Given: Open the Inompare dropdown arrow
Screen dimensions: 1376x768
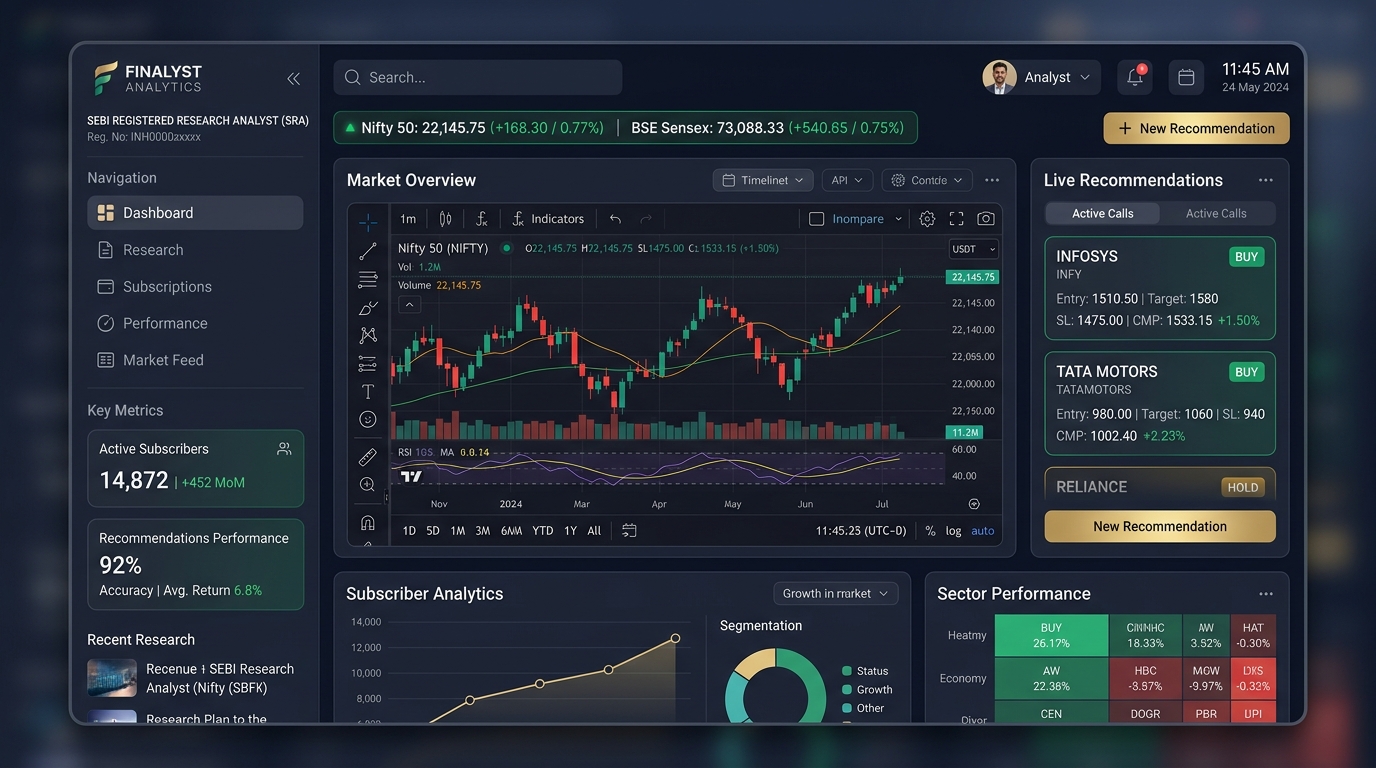Looking at the screenshot, I should (898, 219).
